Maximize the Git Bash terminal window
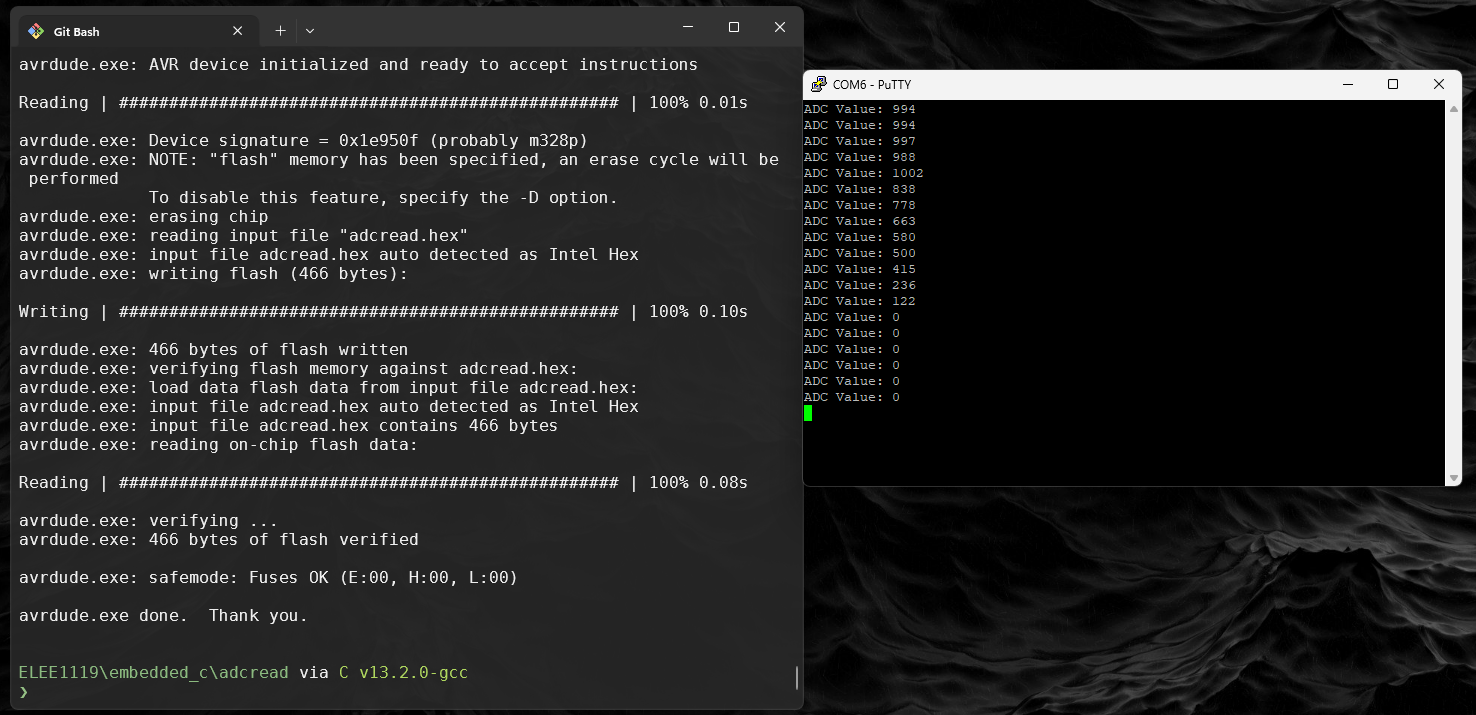The height and width of the screenshot is (715, 1476). tap(734, 27)
